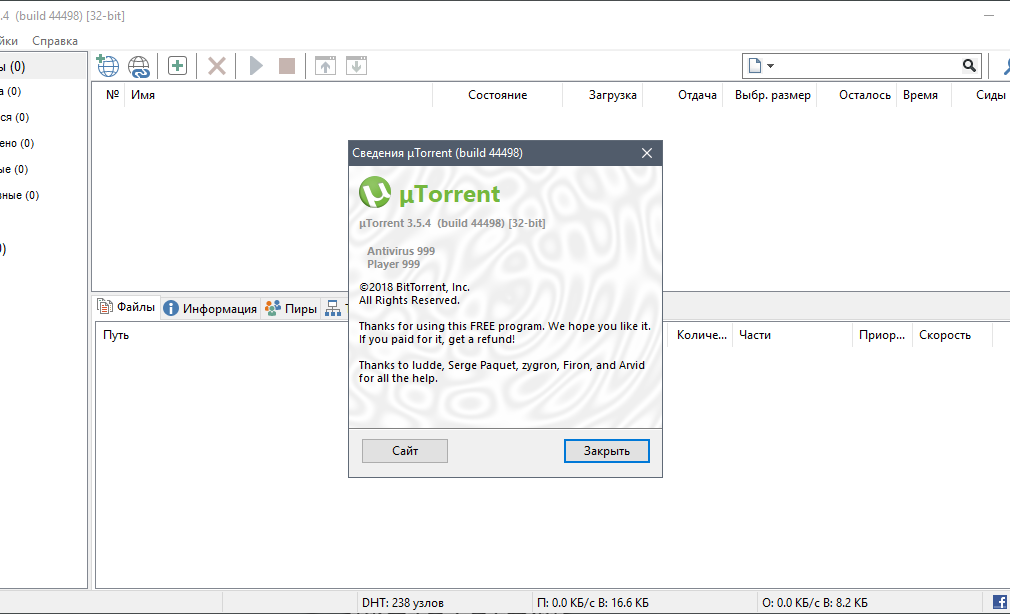Switch to the Информация tab

coord(210,309)
